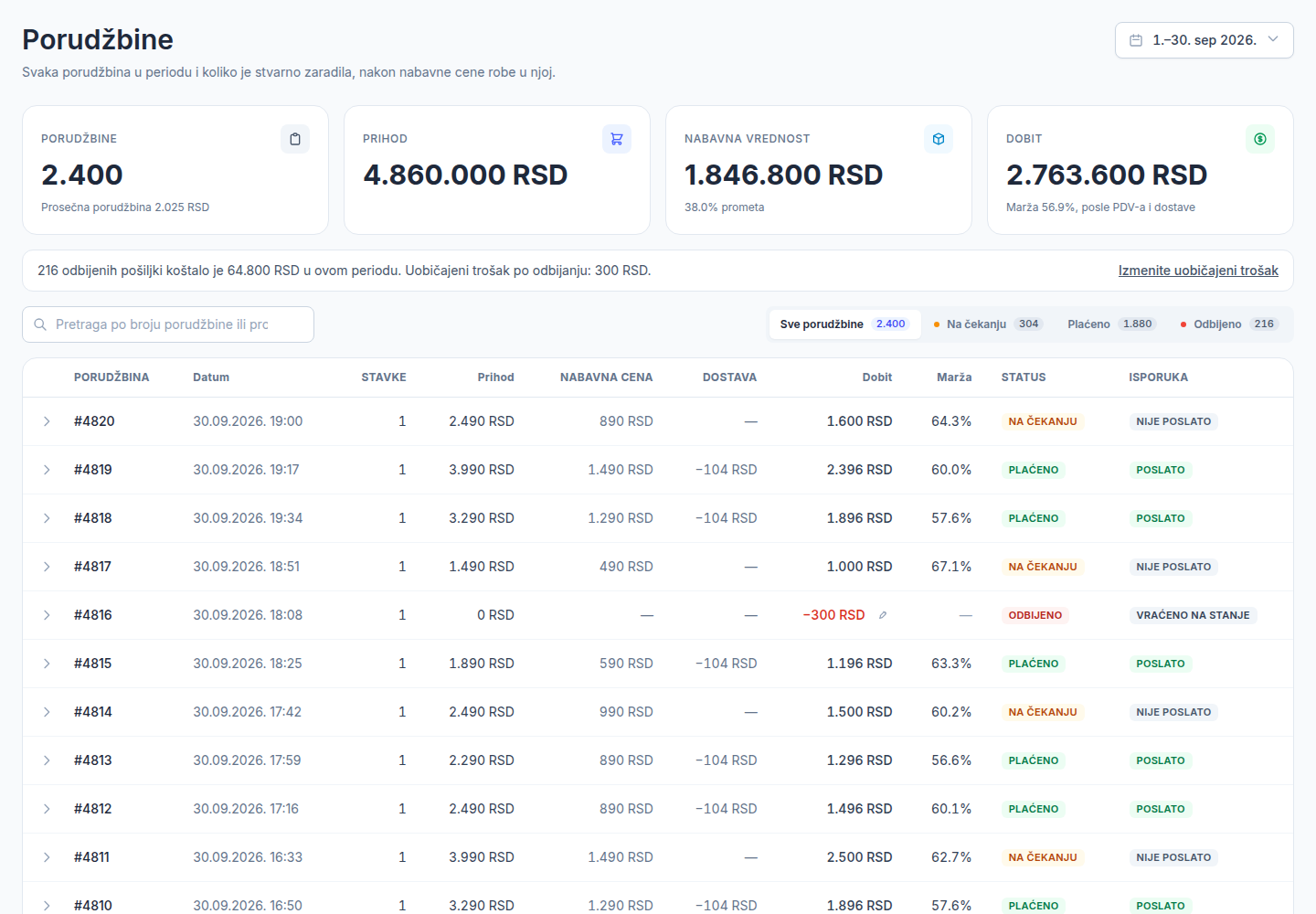Sort by Datum column header
This screenshot has width=1316, height=914.
tap(211, 377)
